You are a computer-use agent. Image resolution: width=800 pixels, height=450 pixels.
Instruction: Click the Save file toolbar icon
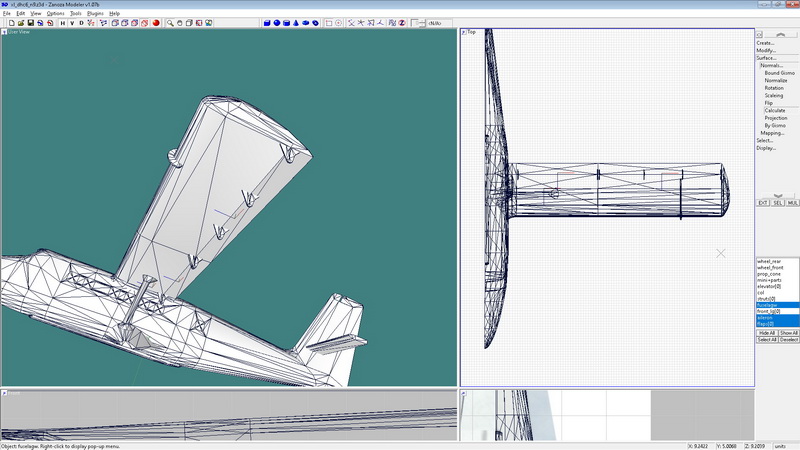pos(30,22)
